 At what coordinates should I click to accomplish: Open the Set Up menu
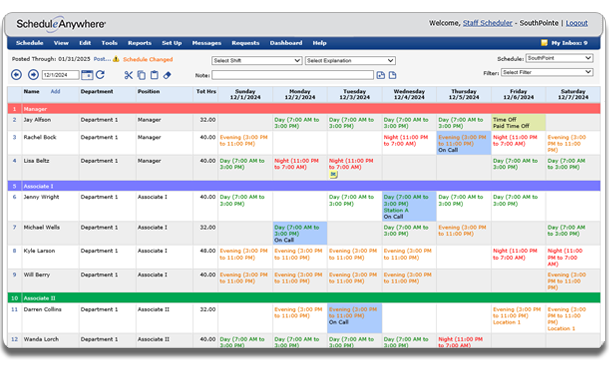point(172,43)
